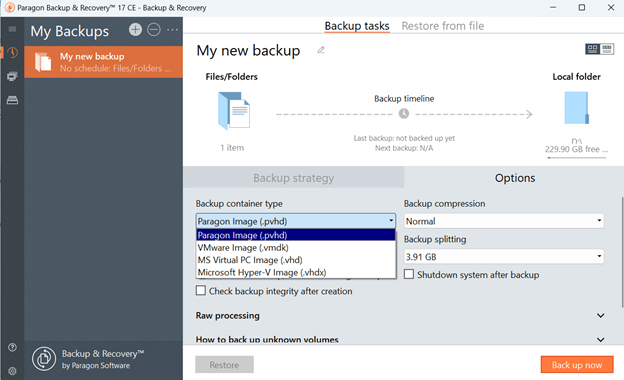
Task: Click the Restore button
Action: pos(224,364)
